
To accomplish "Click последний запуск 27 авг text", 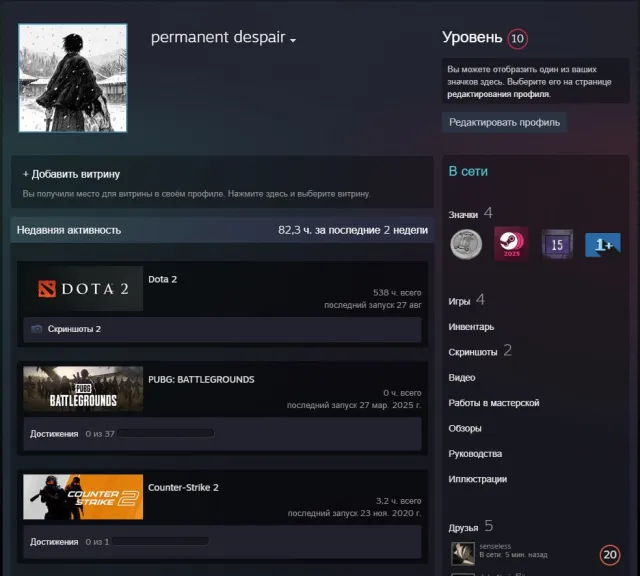I will coord(373,305).
